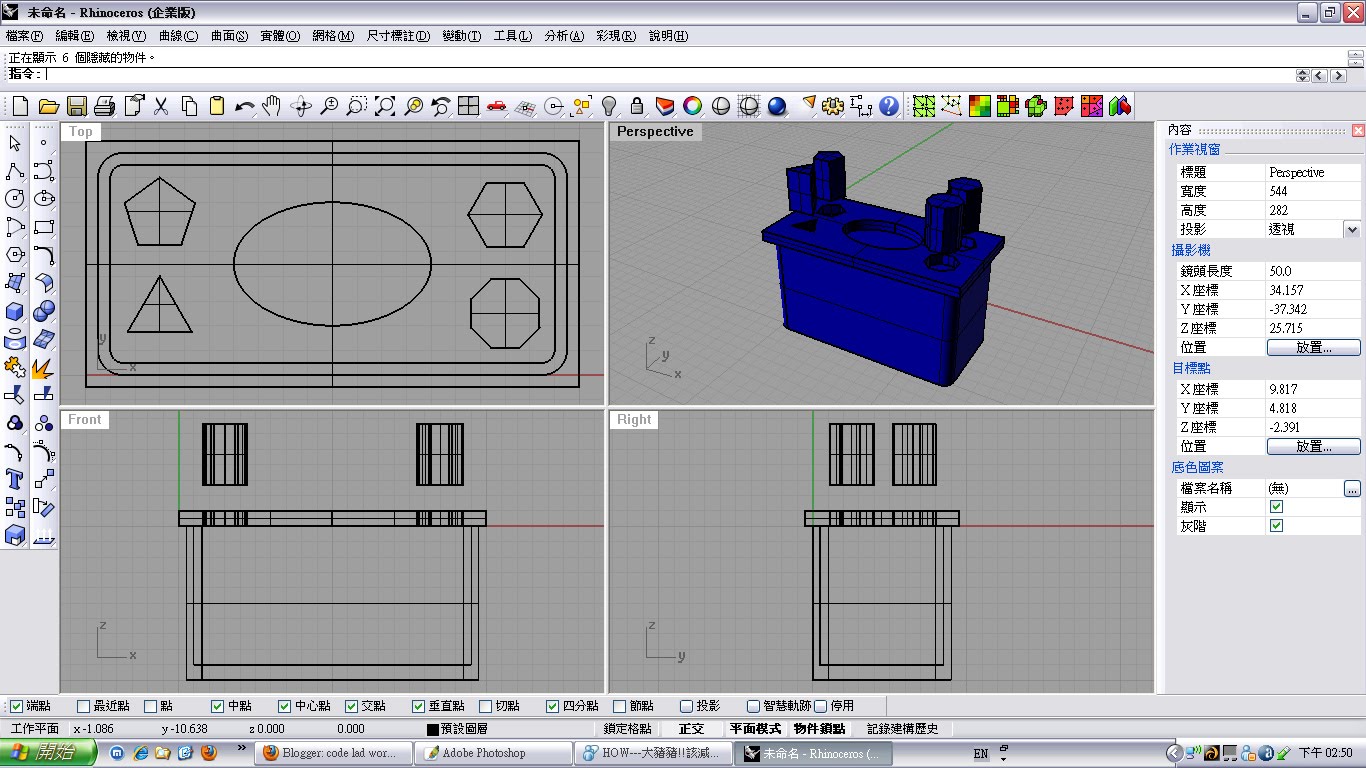The image size is (1366, 768).
Task: Click the target 位置 放置 button
Action: coord(1314,446)
